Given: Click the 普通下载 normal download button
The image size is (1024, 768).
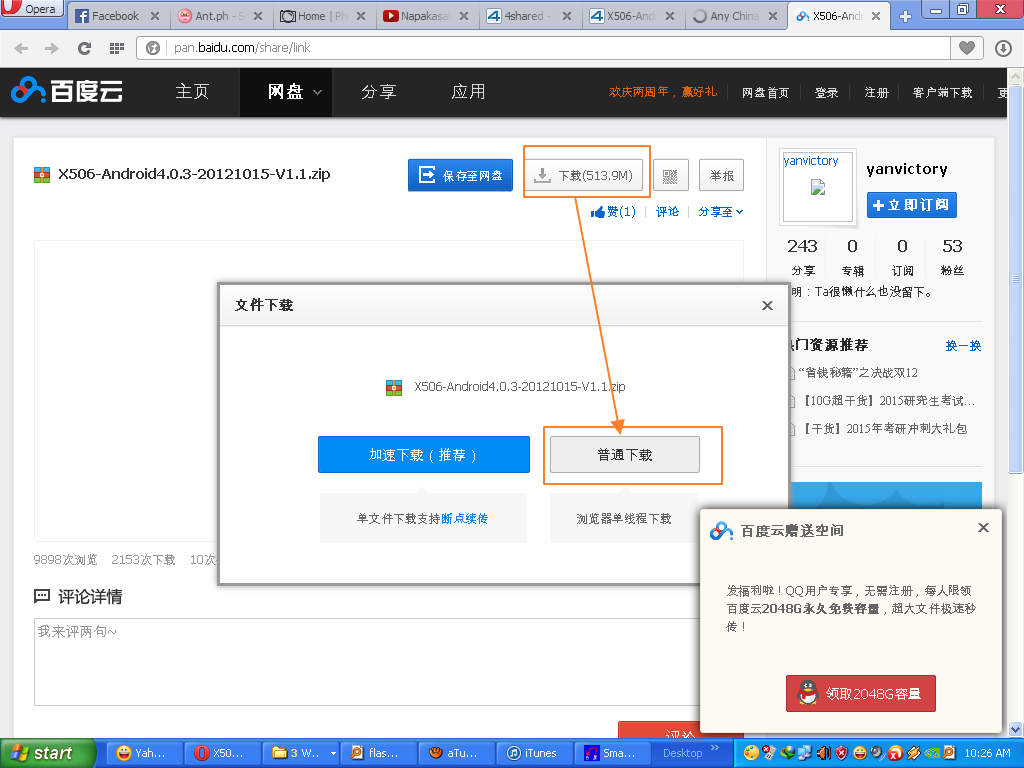Looking at the screenshot, I should 625,455.
